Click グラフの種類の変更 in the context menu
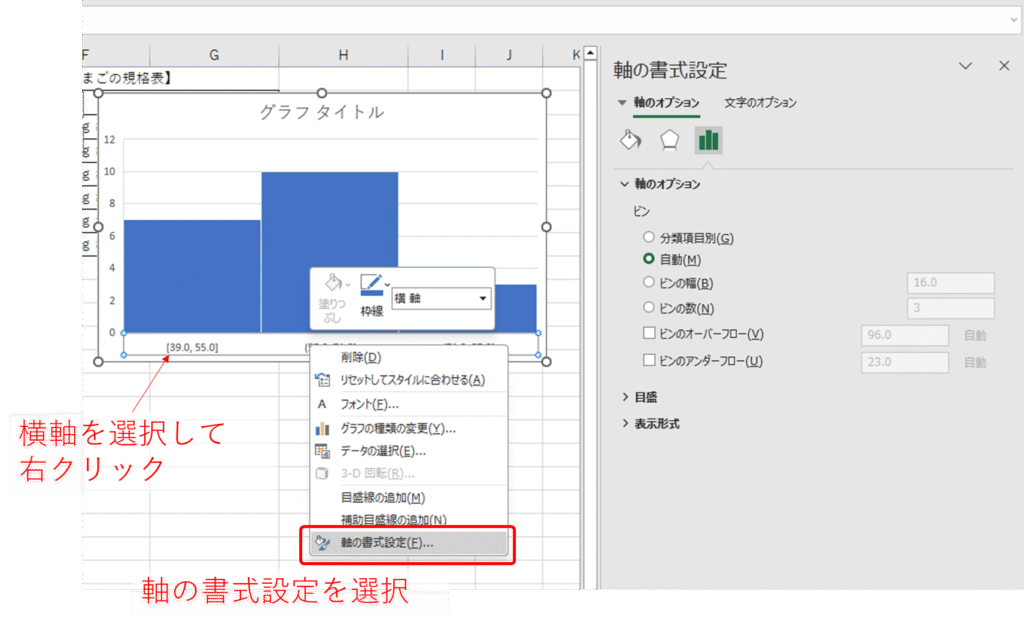1024x628 pixels. click(398, 428)
